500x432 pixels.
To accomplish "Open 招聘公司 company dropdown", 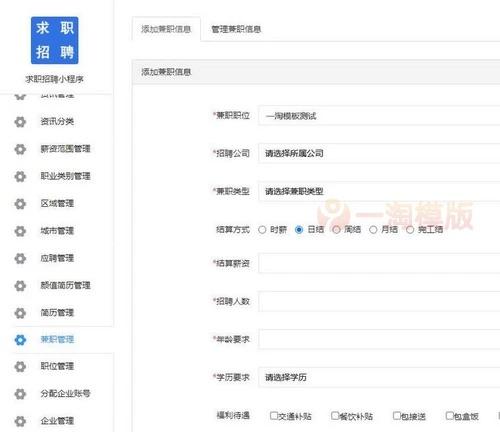I will [379, 153].
